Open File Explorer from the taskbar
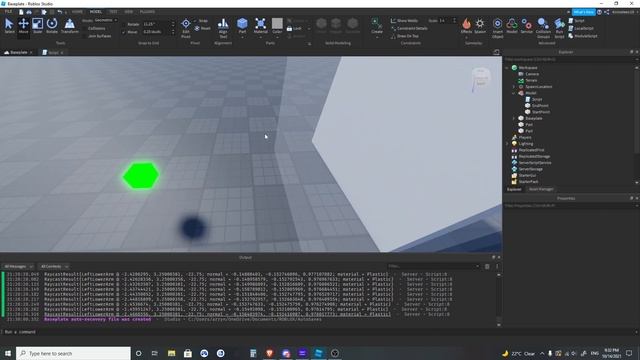Screen dimensions: 640x360 (171, 353)
